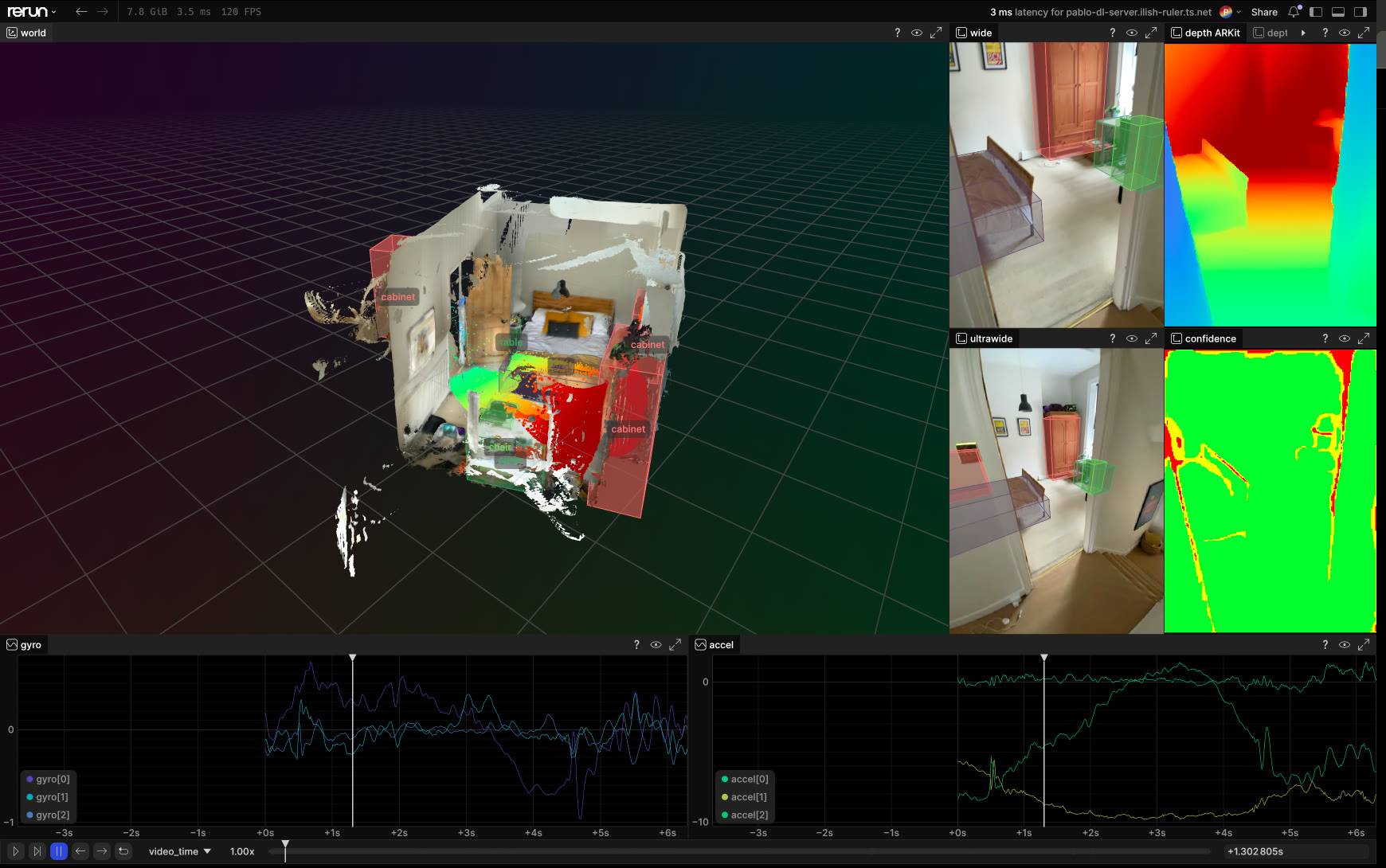Hide the accel plot view

point(1345,645)
